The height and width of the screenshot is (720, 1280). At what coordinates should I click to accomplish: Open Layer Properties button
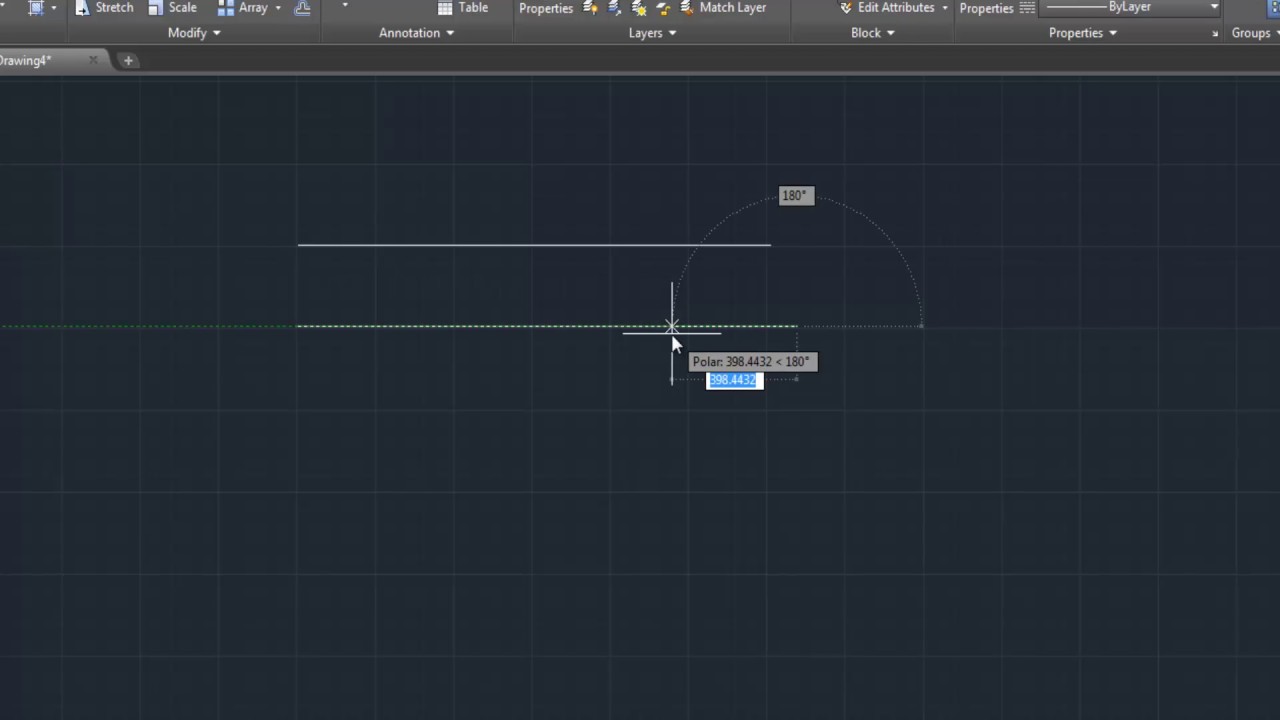coord(546,8)
